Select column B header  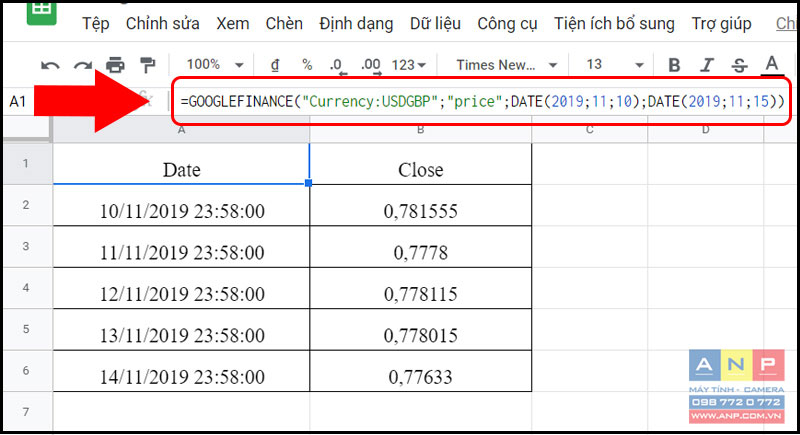(x=420, y=131)
